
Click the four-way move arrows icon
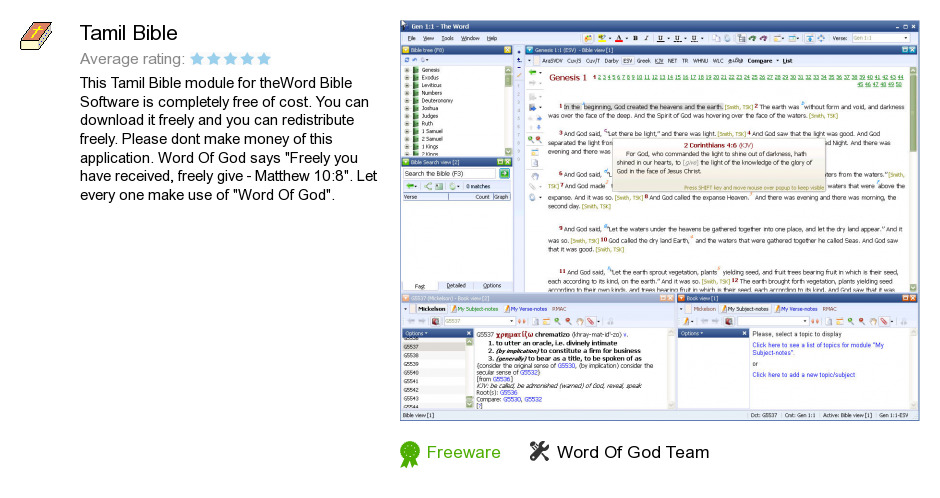pos(821,38)
